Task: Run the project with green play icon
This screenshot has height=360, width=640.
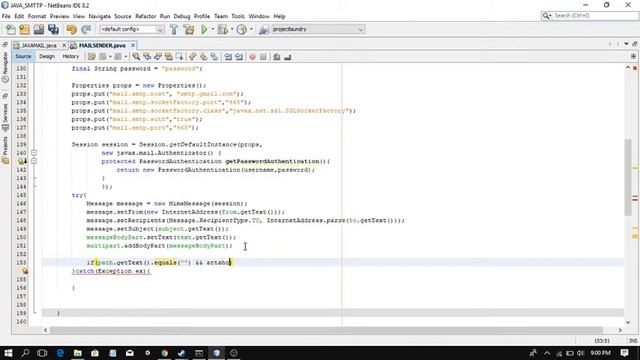Action: 204,29
